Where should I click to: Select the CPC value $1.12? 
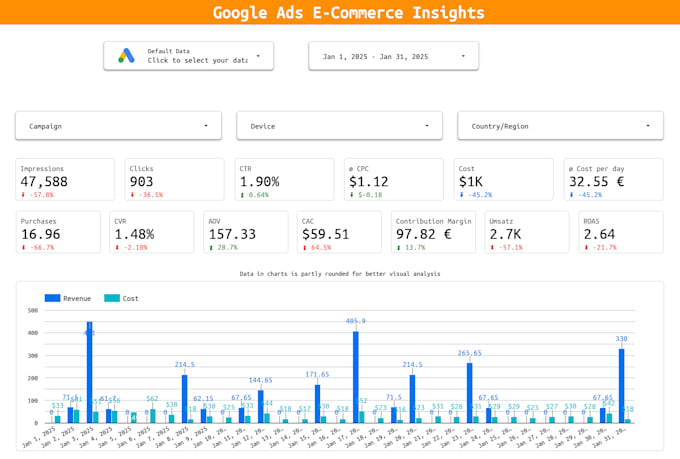tap(369, 181)
